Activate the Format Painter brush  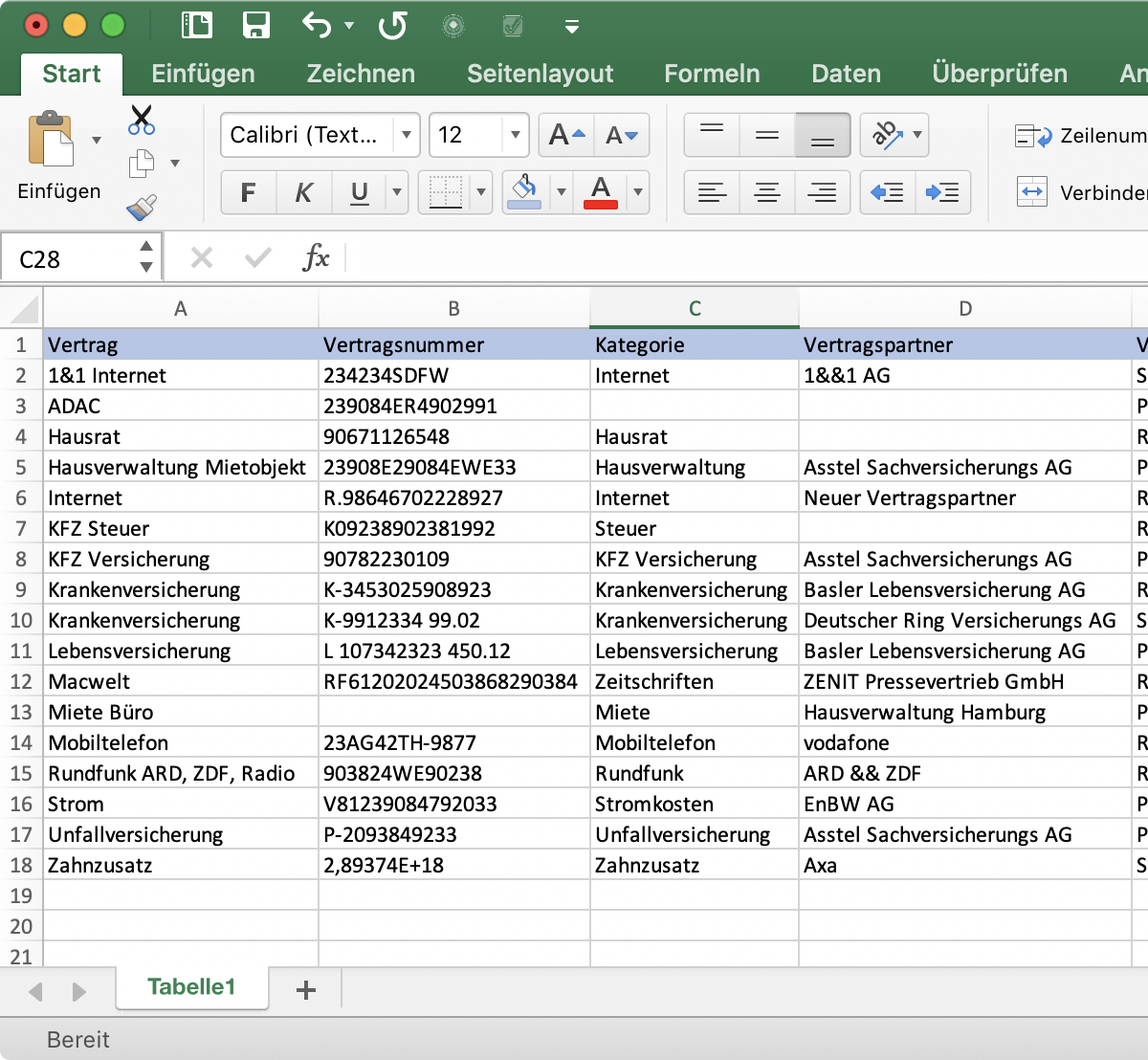click(x=142, y=207)
